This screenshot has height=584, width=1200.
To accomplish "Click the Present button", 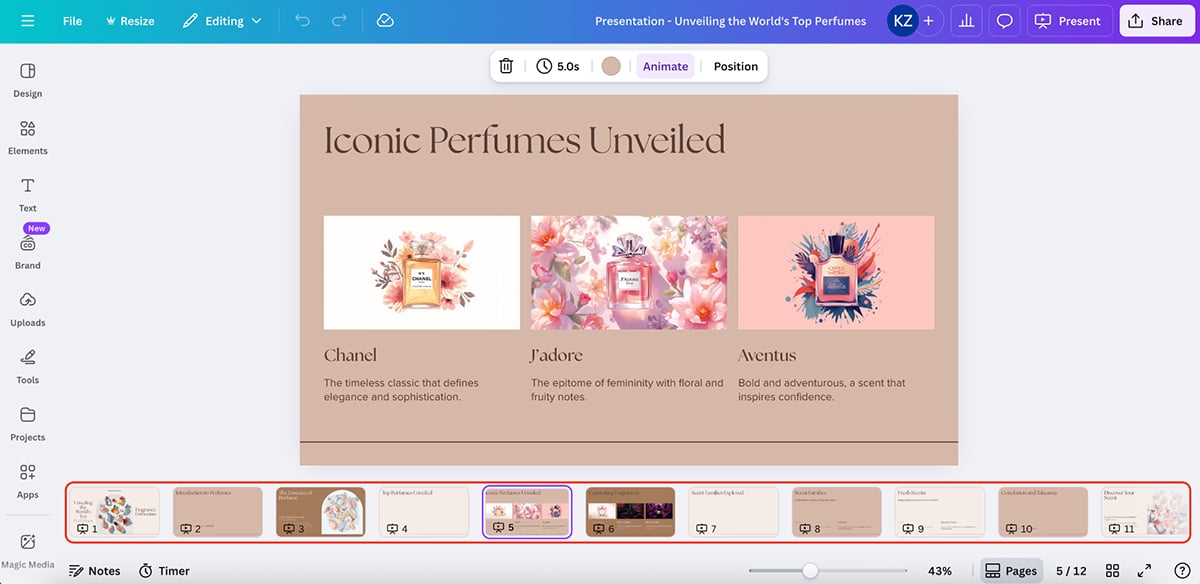I will click(1069, 20).
